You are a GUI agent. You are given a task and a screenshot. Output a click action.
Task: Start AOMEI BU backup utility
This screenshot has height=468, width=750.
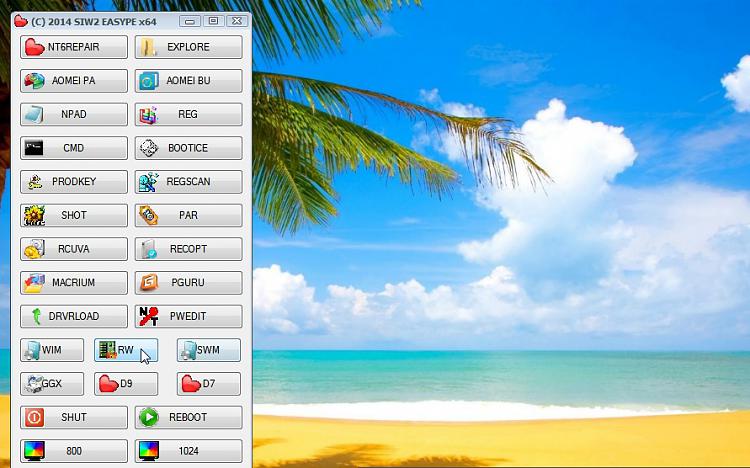pyautogui.click(x=188, y=80)
